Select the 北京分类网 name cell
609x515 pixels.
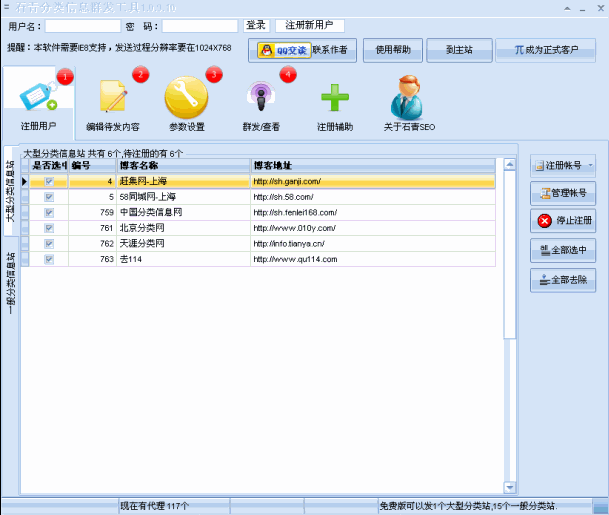click(x=183, y=228)
